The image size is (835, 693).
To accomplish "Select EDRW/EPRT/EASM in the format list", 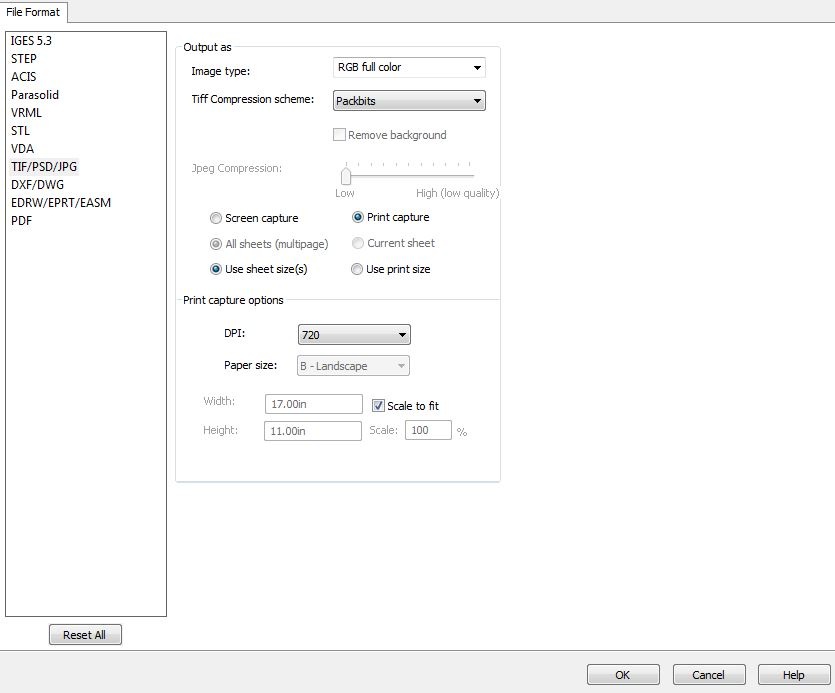I will 61,203.
